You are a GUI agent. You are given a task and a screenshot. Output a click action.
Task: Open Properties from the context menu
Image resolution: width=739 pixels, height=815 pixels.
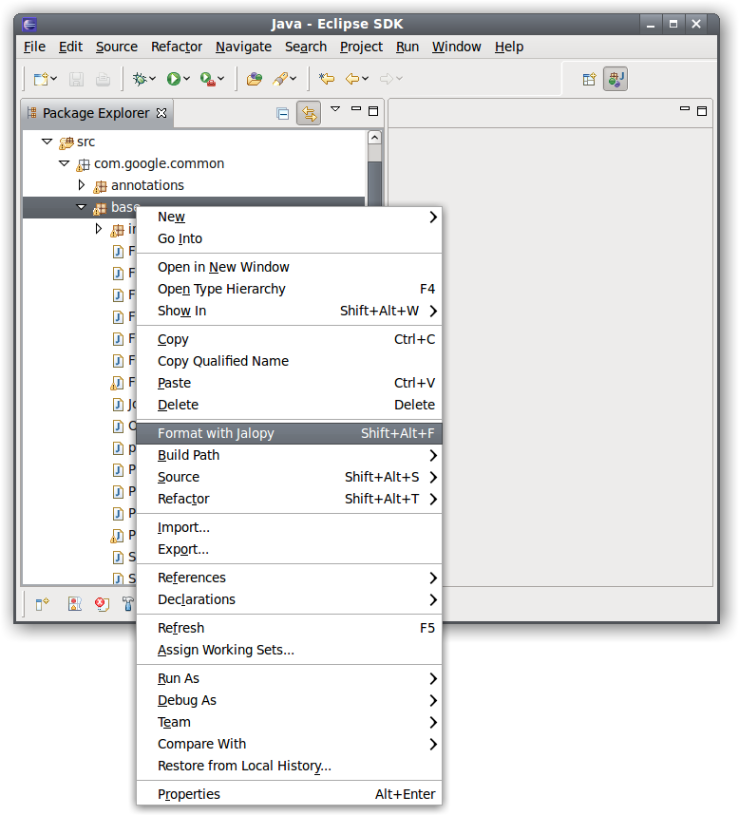[x=289, y=795]
